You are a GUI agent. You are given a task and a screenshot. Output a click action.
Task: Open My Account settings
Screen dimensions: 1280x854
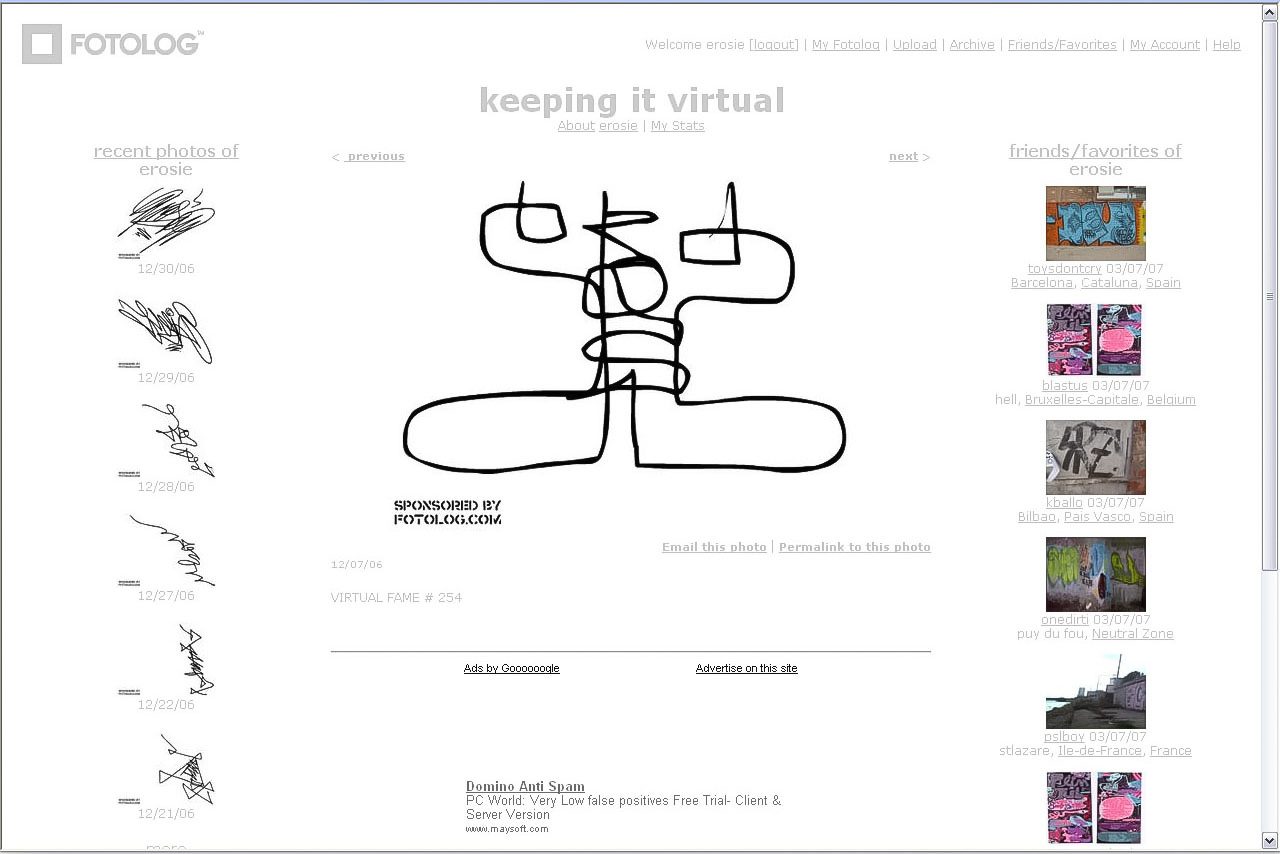tap(1164, 45)
